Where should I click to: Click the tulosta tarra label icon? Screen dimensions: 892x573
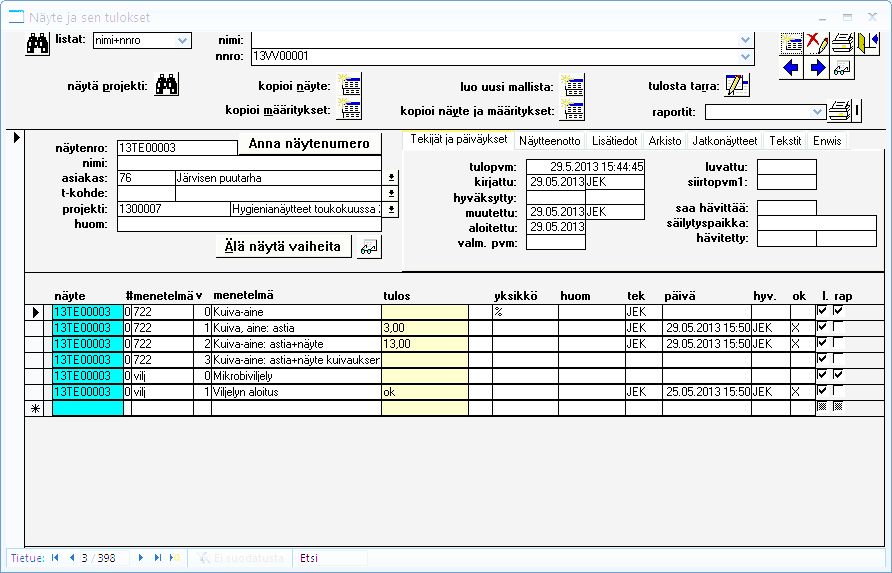[736, 85]
